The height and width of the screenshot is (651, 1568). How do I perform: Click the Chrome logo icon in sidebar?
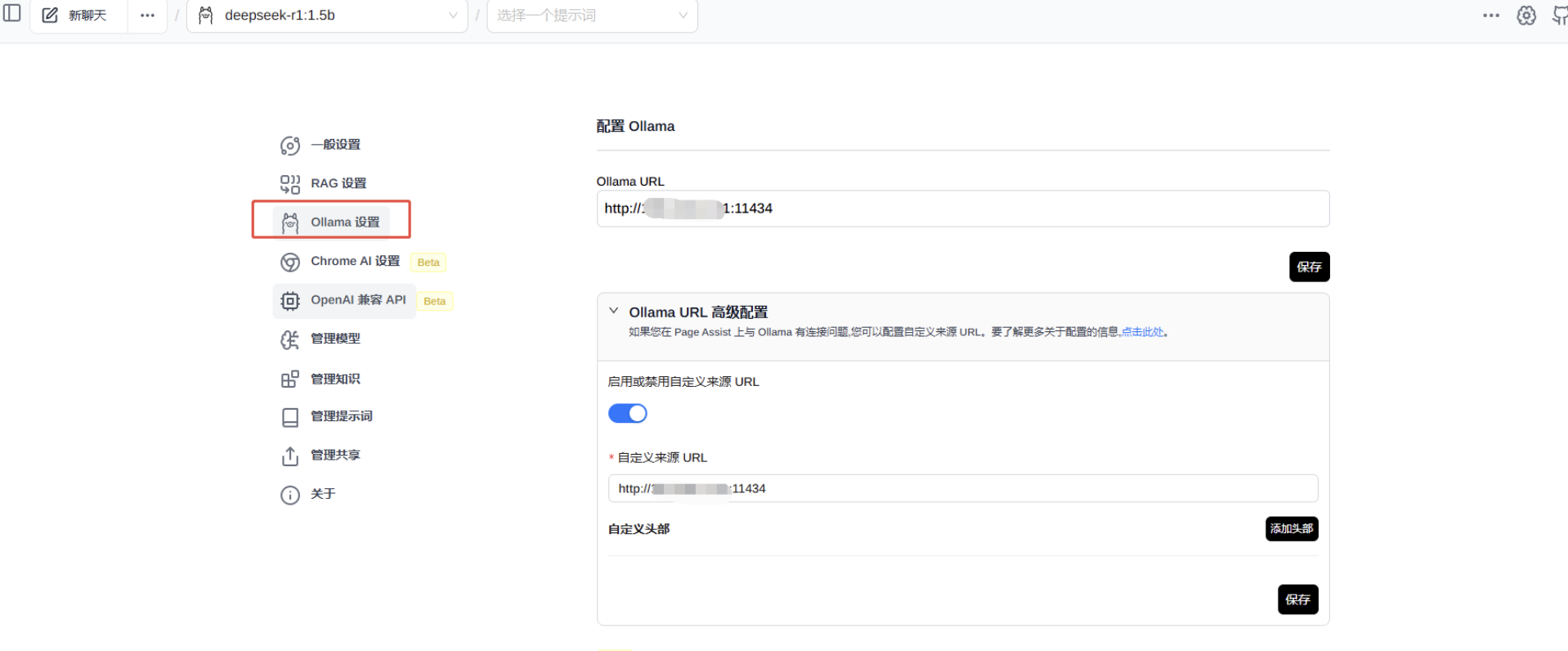[x=290, y=262]
